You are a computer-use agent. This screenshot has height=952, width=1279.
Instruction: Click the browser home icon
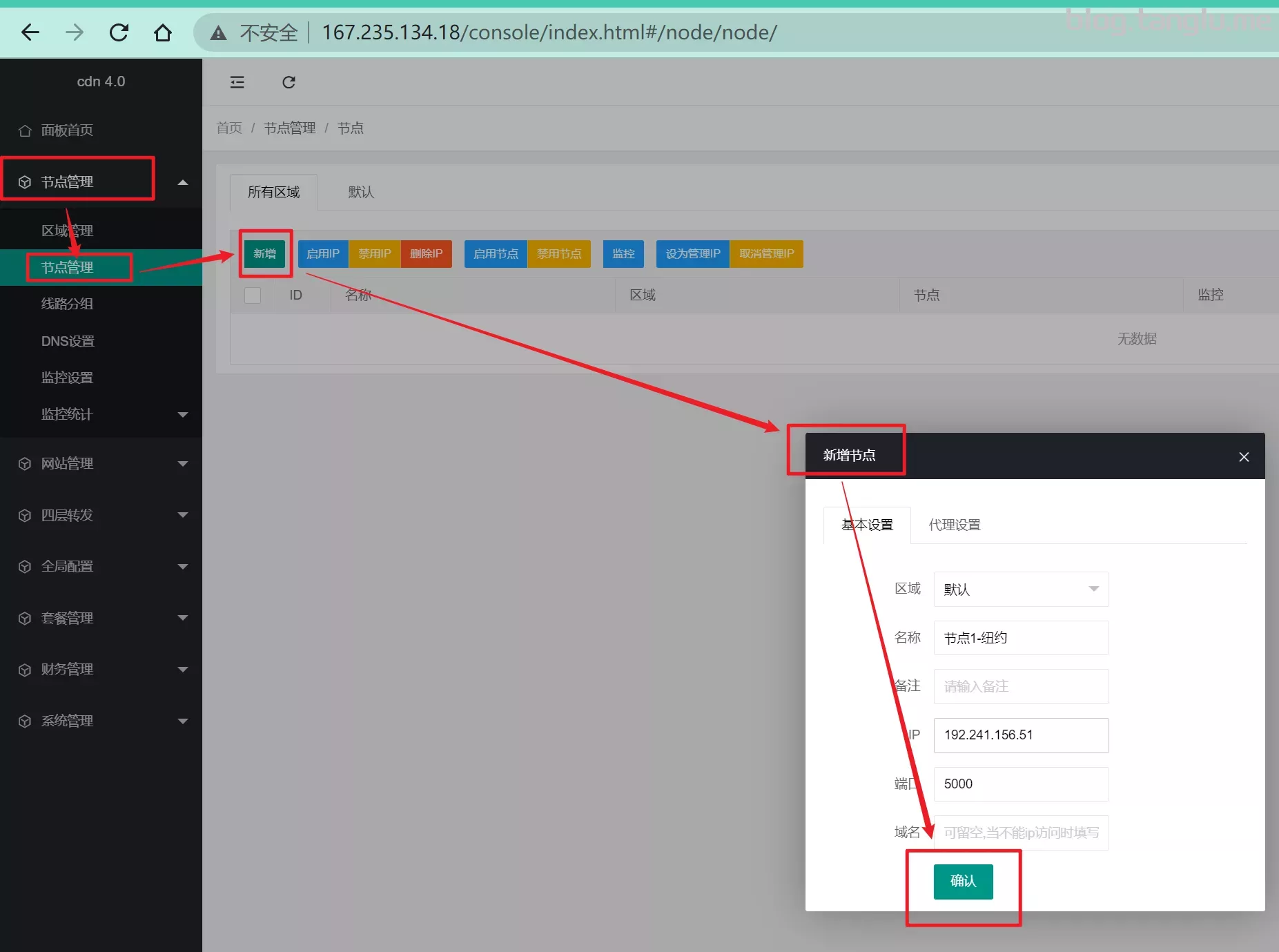click(163, 32)
